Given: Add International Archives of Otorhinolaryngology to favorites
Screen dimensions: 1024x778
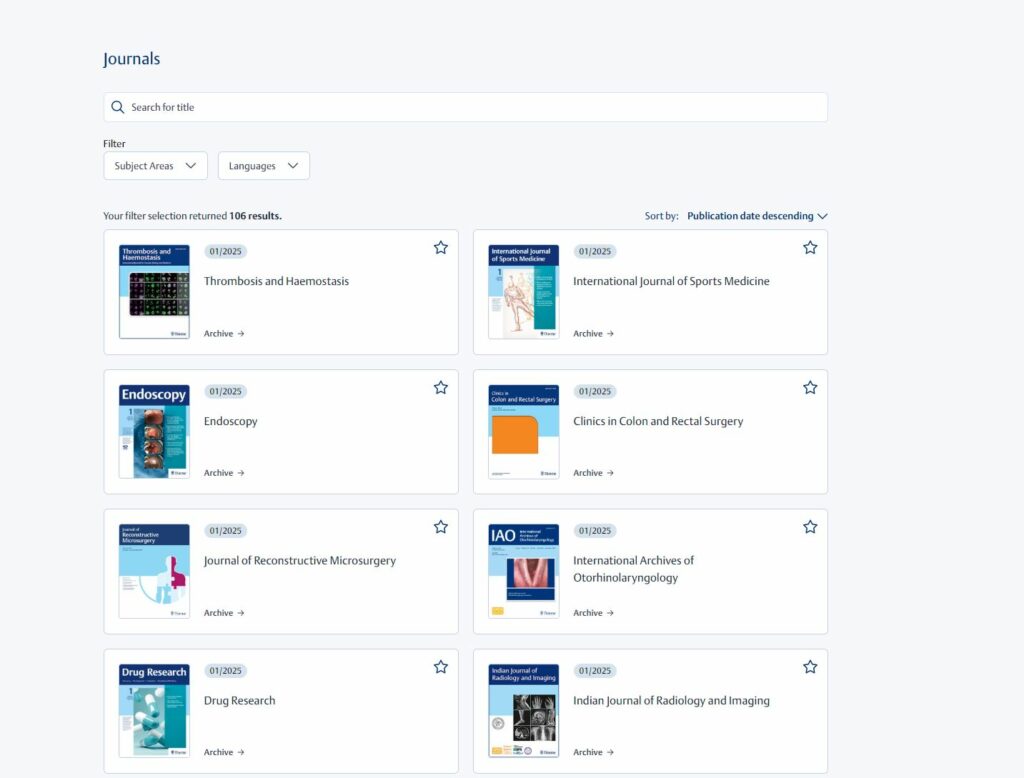Looking at the screenshot, I should point(810,527).
